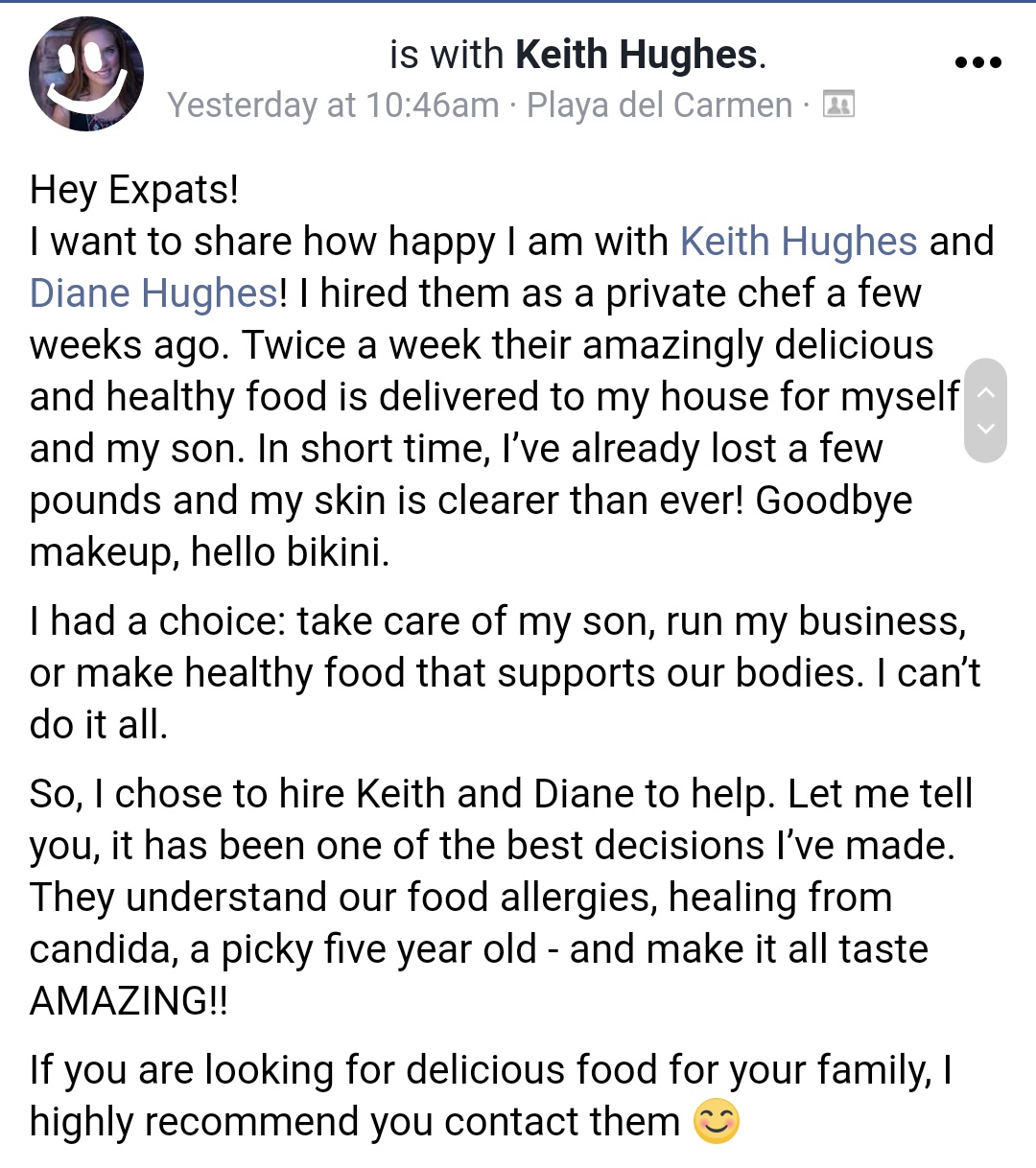Click the up chevron on scroll widget
The width and height of the screenshot is (1036, 1168).
(985, 392)
